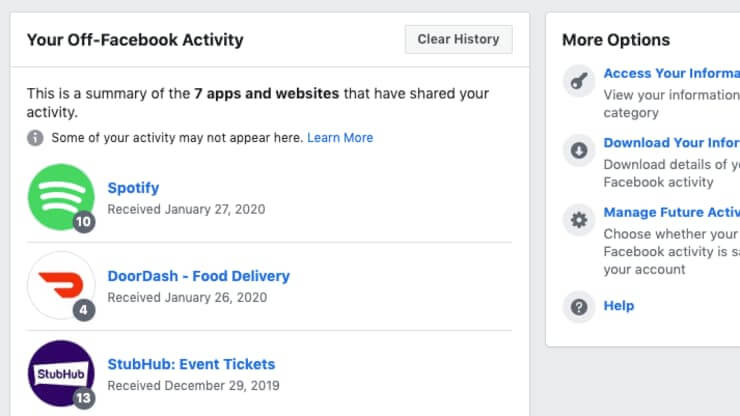Open the Learn More link

point(340,138)
